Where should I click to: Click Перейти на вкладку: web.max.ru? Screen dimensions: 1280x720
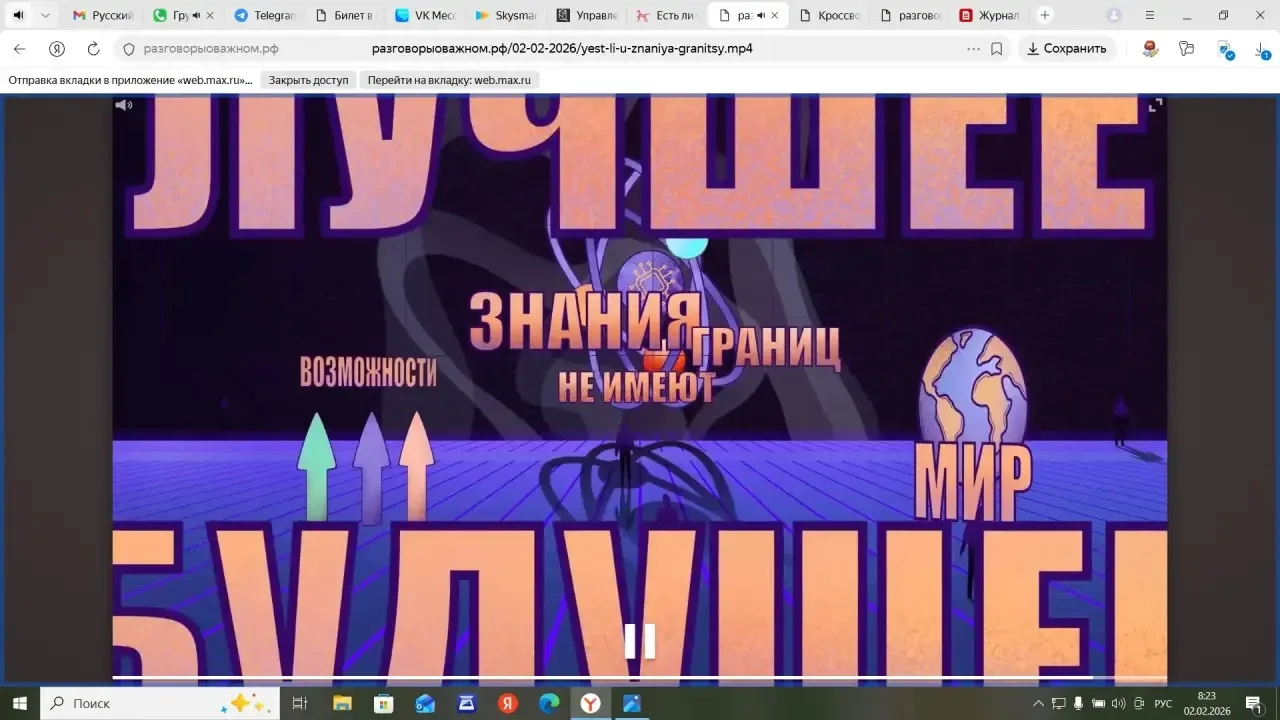(x=449, y=80)
